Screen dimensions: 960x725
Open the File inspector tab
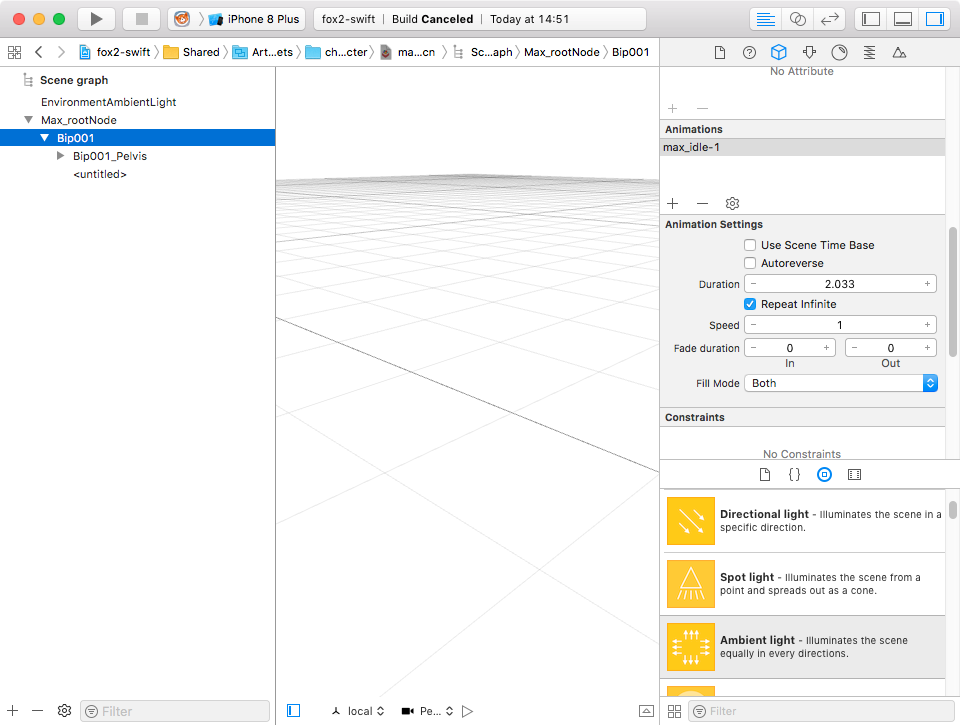(x=720, y=53)
